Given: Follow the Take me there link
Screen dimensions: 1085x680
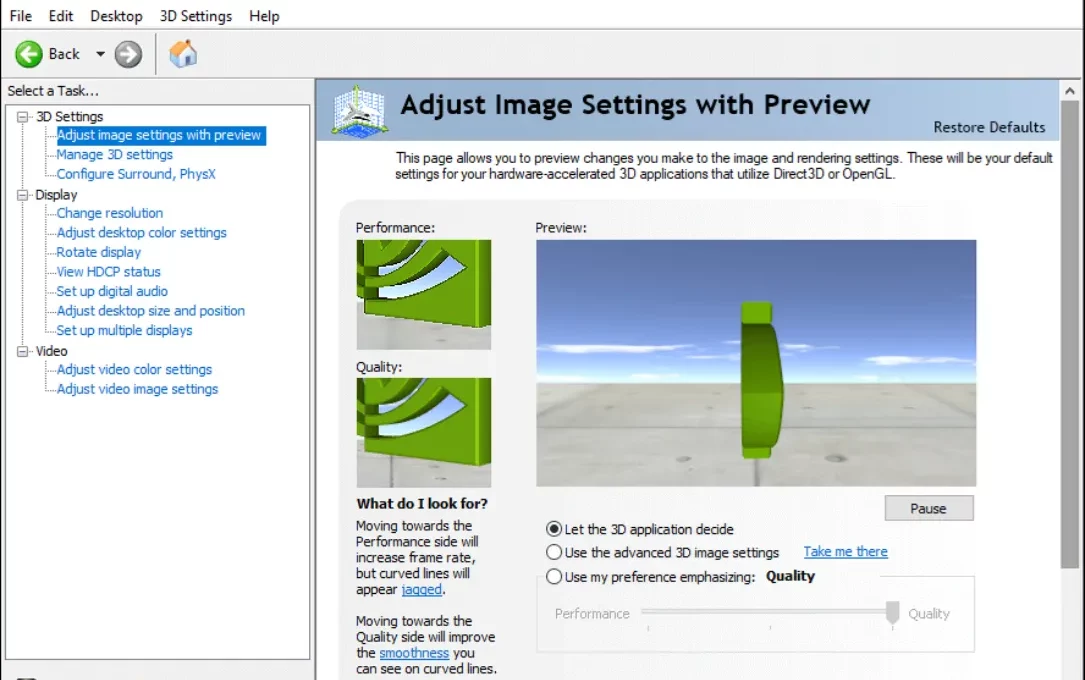Looking at the screenshot, I should [x=846, y=551].
